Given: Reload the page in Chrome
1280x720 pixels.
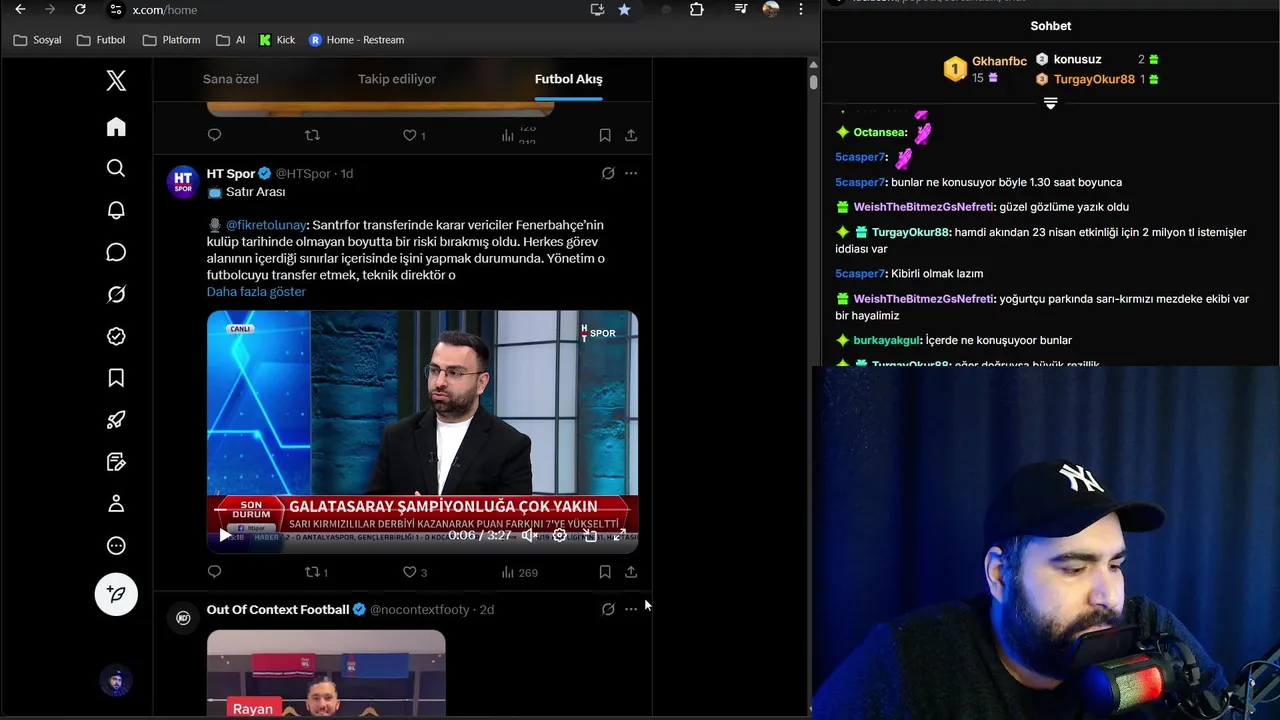Looking at the screenshot, I should pos(80,9).
